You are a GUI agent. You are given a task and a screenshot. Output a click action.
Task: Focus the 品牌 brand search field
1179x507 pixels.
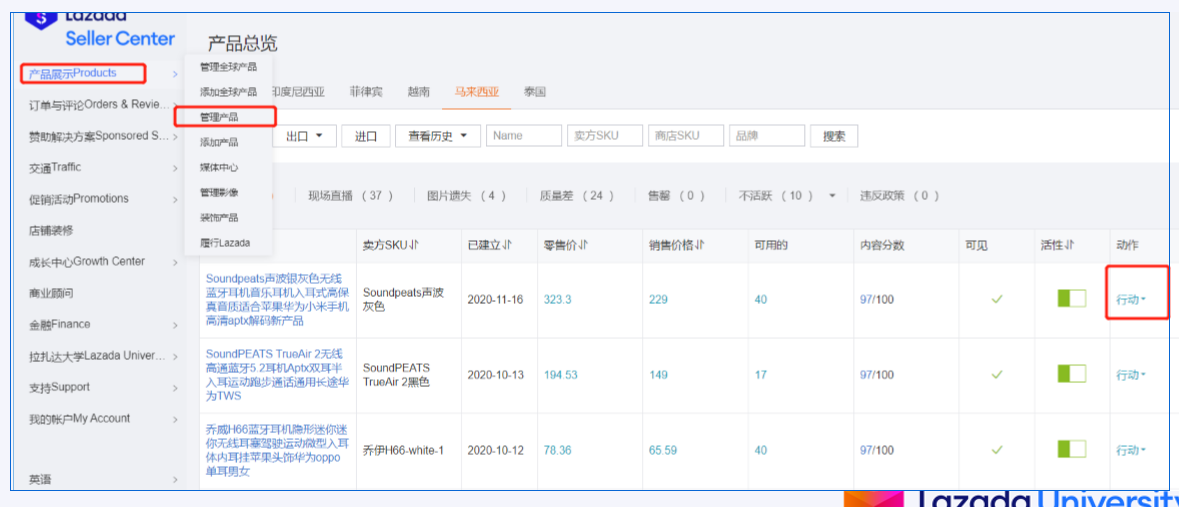pyautogui.click(x=767, y=136)
